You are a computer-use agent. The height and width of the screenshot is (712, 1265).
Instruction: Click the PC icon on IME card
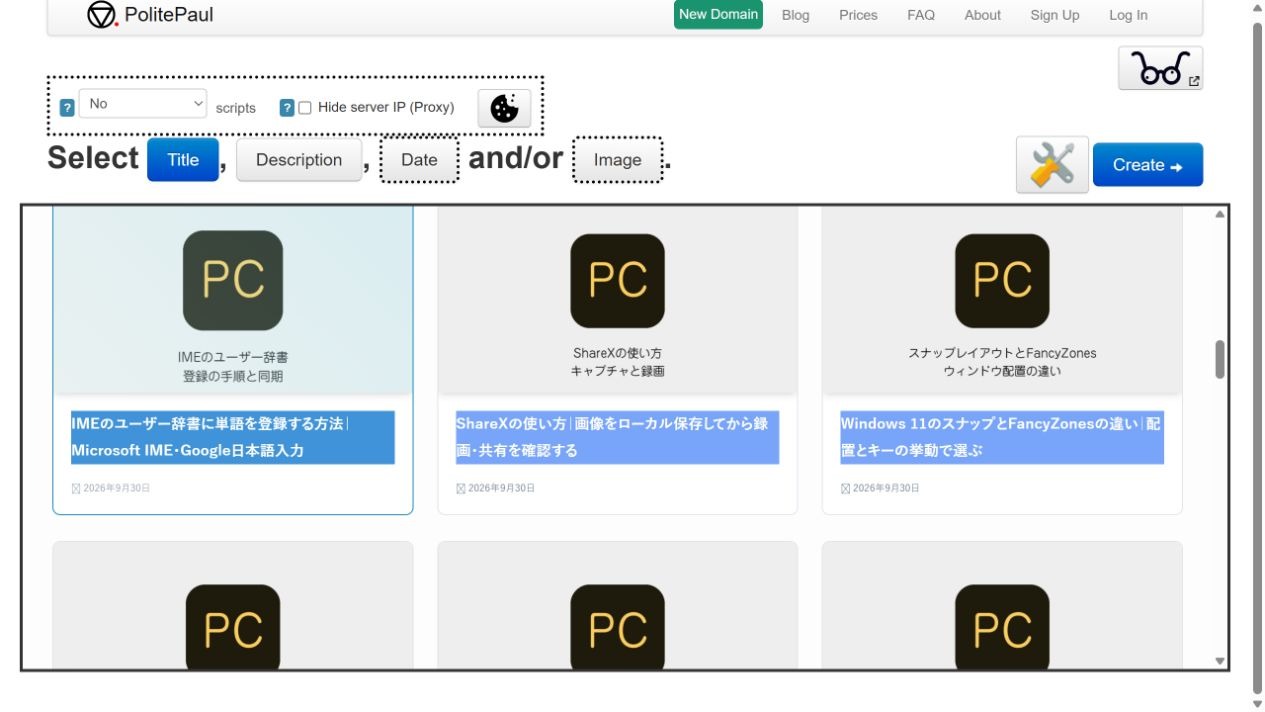pyautogui.click(x=233, y=281)
